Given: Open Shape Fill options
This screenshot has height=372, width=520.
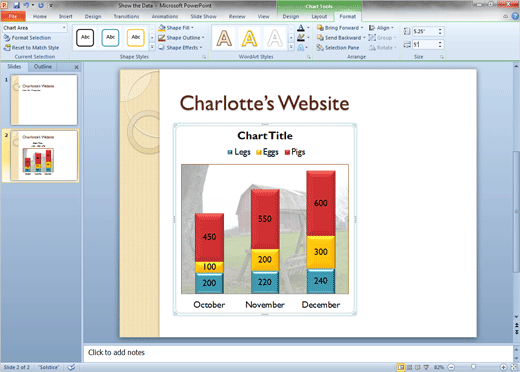Looking at the screenshot, I should (176, 28).
